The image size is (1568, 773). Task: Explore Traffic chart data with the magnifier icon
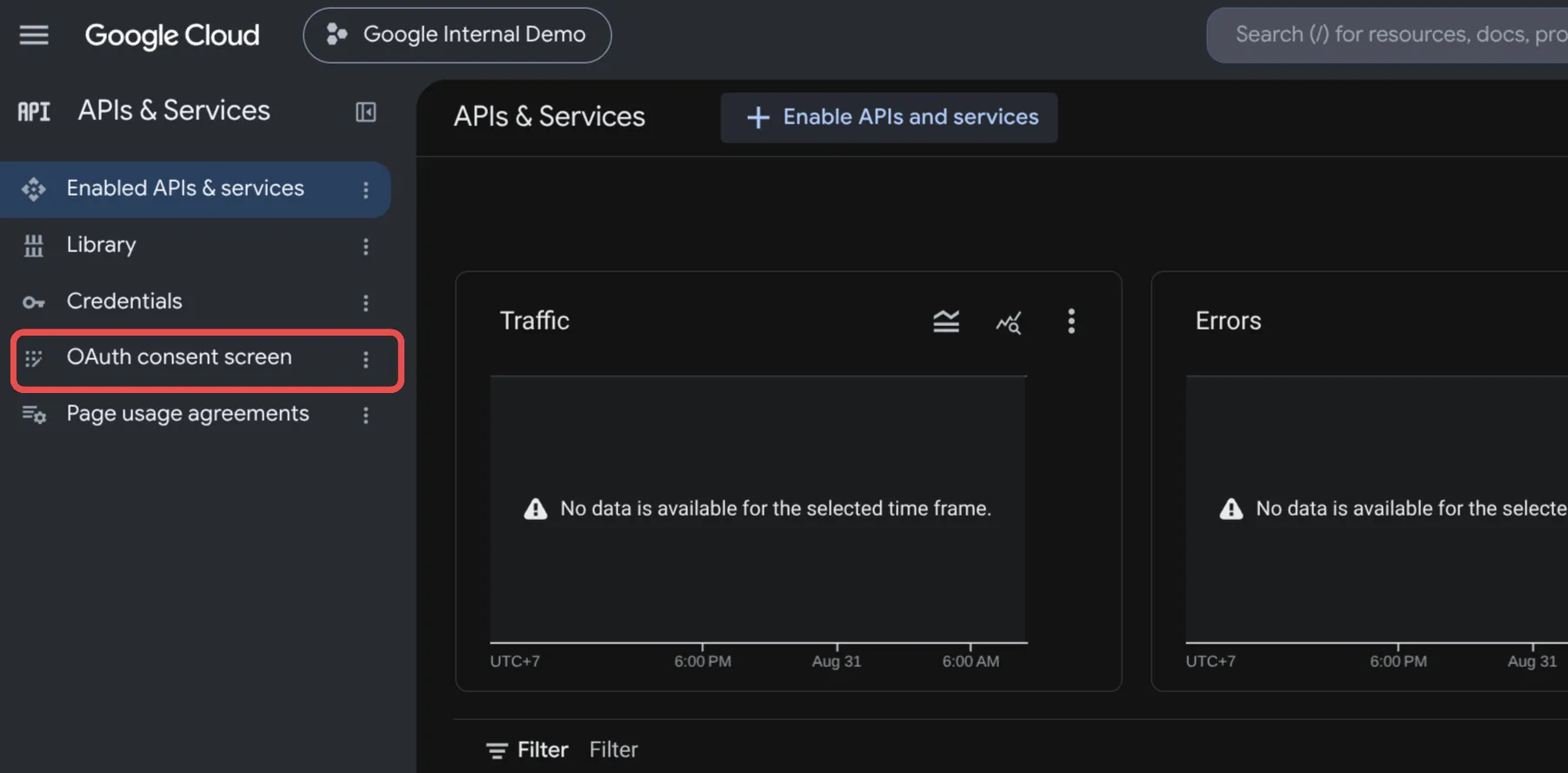click(1009, 323)
